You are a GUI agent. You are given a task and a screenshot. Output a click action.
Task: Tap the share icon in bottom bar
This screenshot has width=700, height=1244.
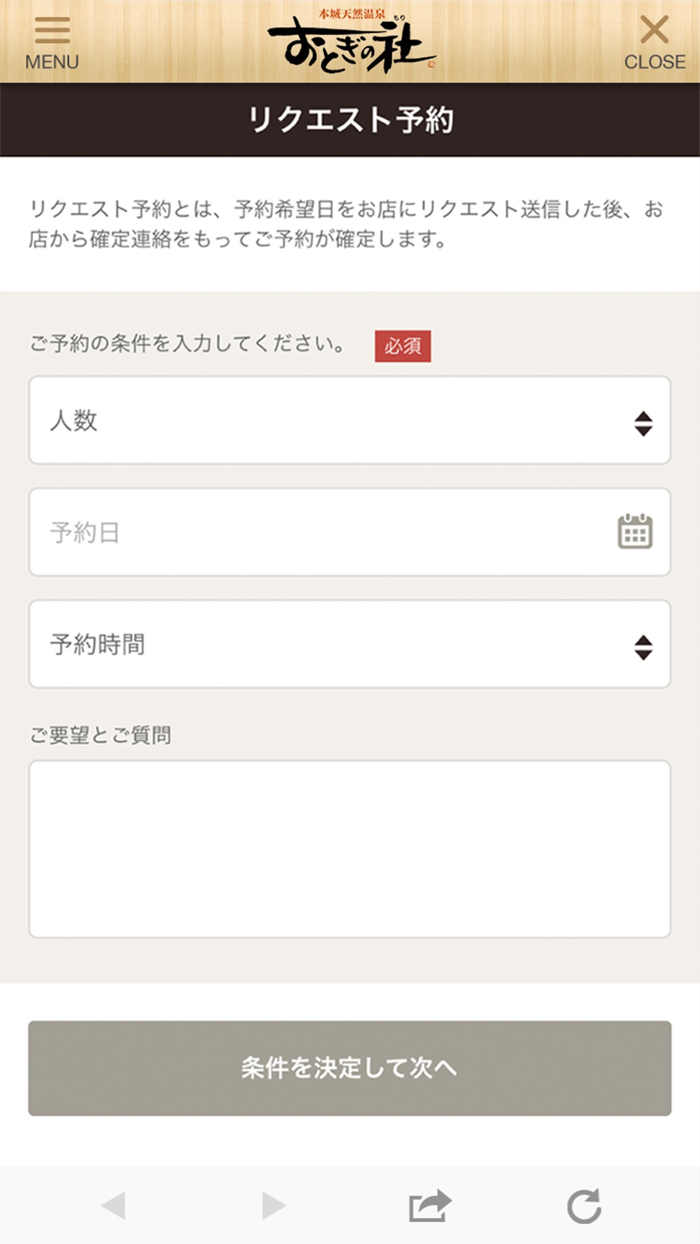428,1207
